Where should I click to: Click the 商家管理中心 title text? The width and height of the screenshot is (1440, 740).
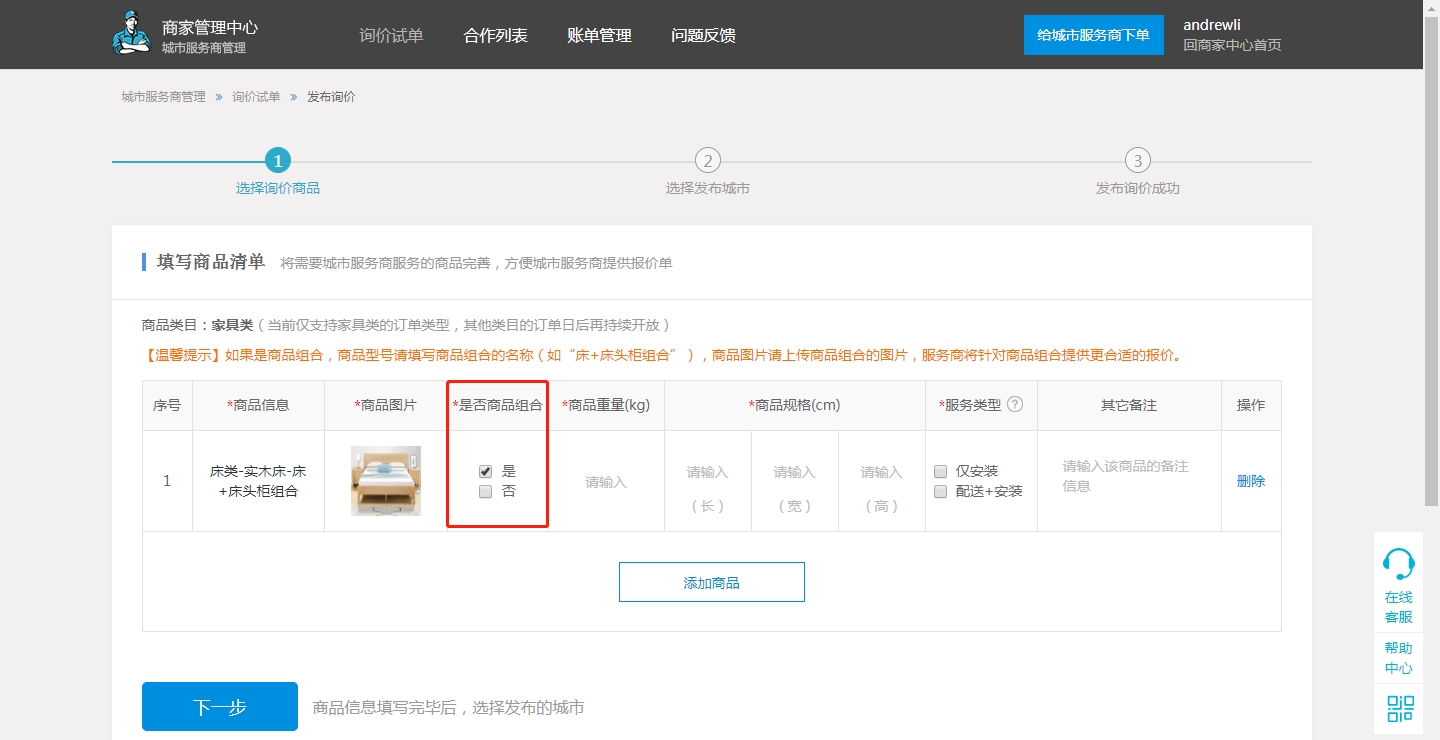(210, 27)
